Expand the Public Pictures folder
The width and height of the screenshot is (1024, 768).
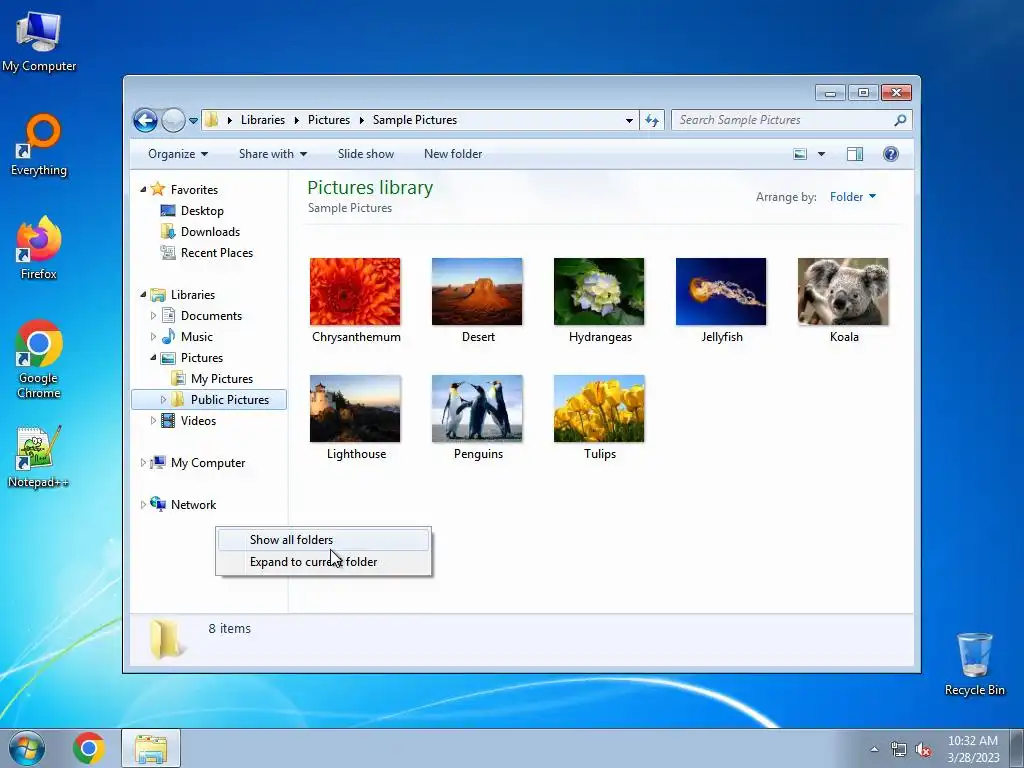(x=163, y=400)
